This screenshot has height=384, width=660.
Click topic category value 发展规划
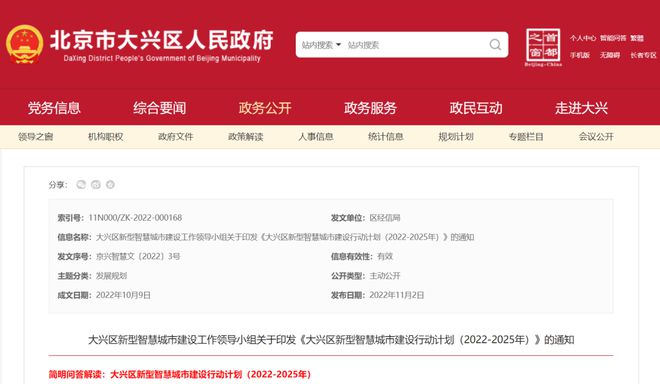(111, 276)
